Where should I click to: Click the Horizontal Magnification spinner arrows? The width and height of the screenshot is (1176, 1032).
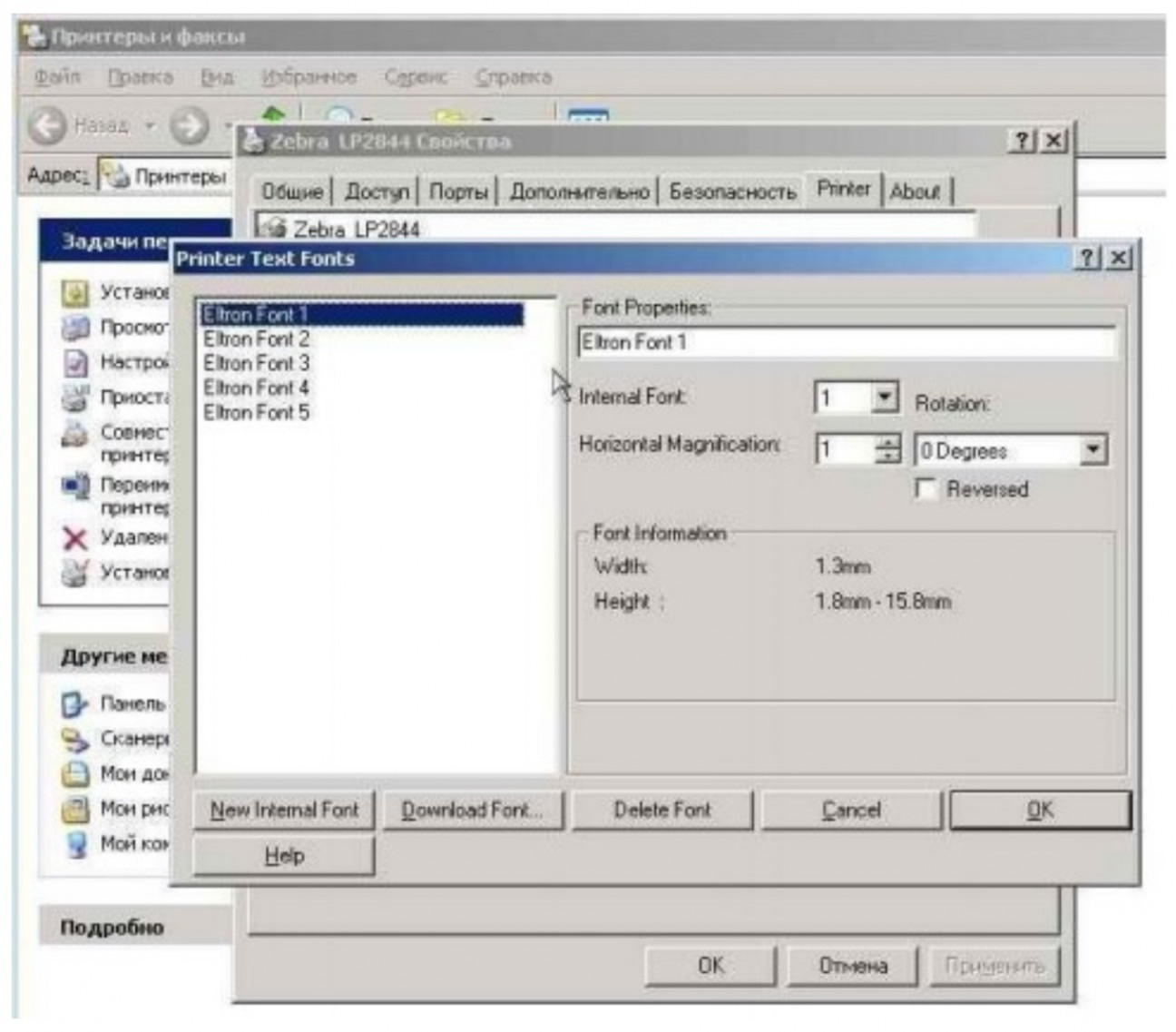887,449
